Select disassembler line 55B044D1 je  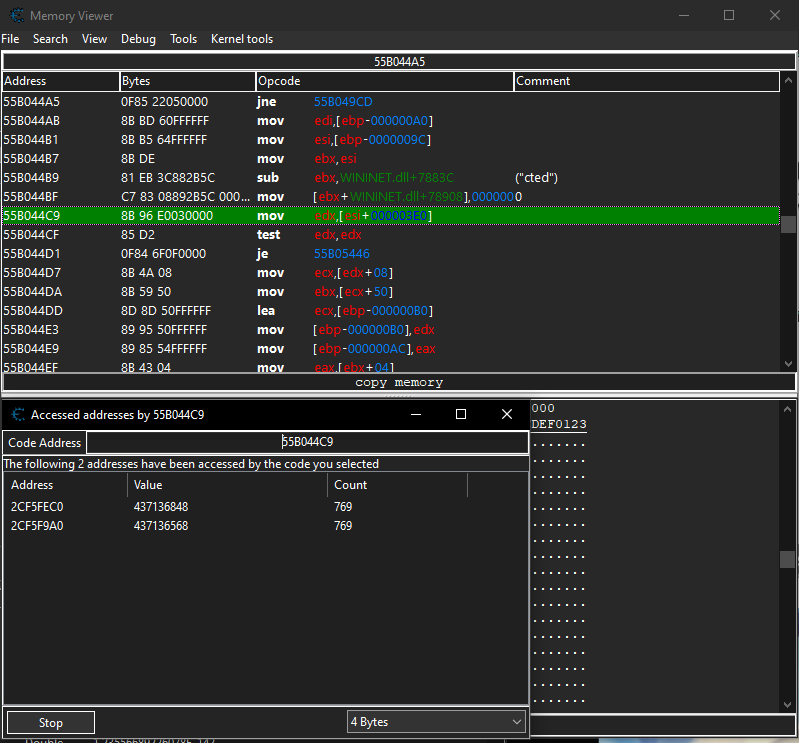point(391,253)
